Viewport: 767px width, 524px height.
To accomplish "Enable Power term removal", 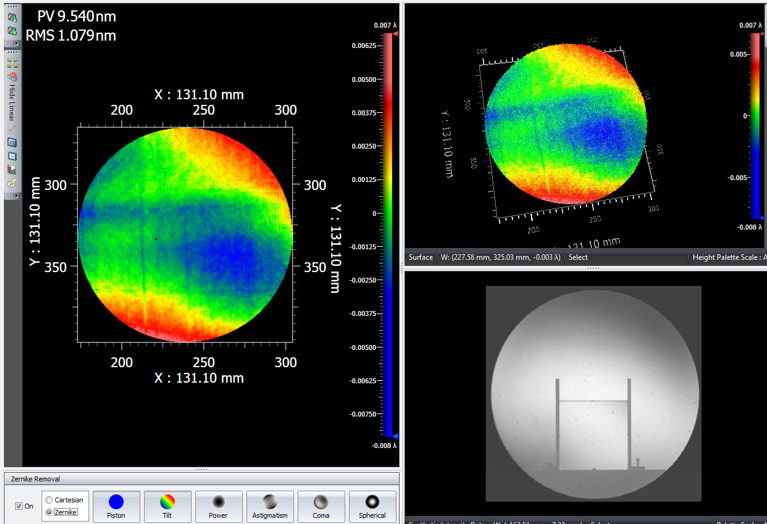I will coord(218,506).
